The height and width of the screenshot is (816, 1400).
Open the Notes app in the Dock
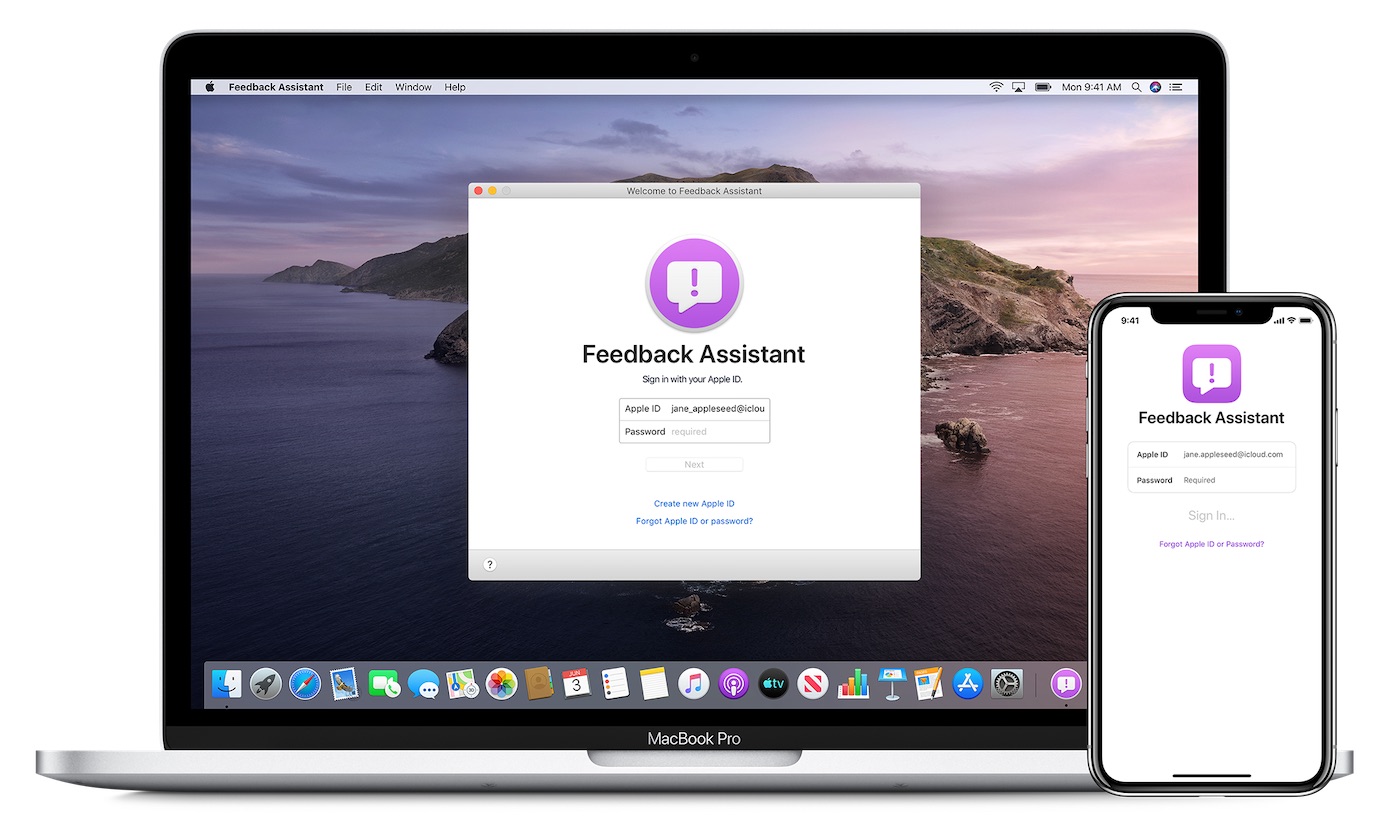pyautogui.click(x=654, y=684)
